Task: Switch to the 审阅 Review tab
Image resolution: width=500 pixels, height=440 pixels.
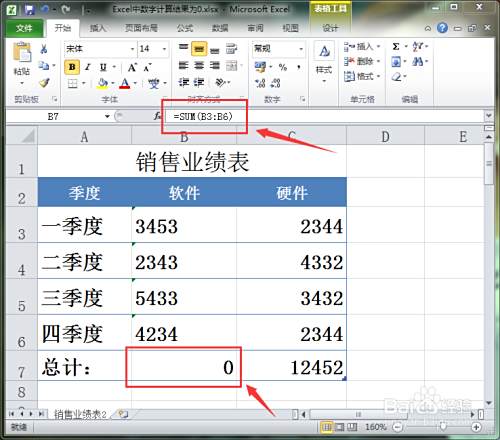Action: [255, 28]
